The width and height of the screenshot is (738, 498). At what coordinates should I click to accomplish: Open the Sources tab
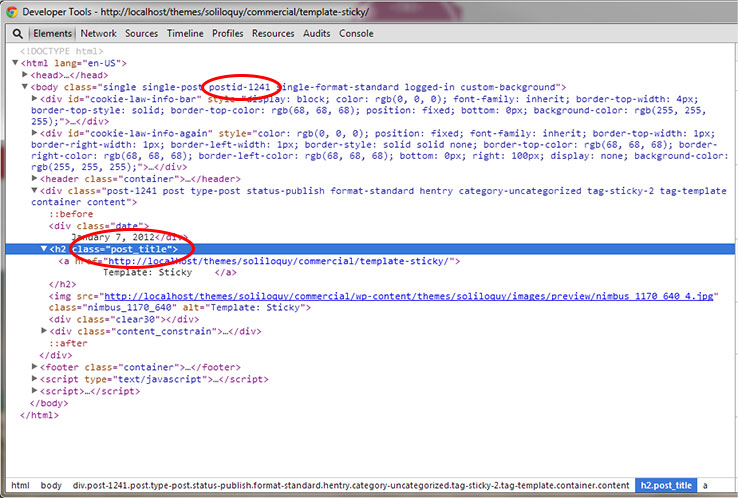[x=141, y=33]
